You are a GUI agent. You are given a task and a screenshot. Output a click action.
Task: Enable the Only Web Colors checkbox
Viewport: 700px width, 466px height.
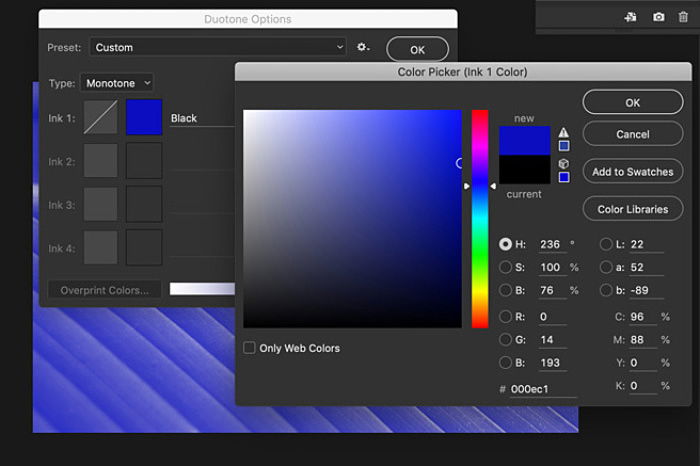pyautogui.click(x=250, y=348)
